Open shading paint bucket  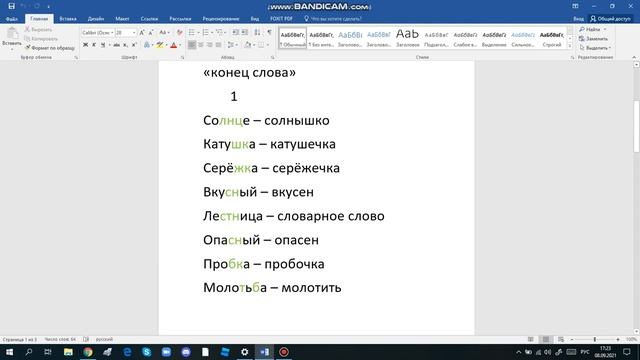[248, 45]
